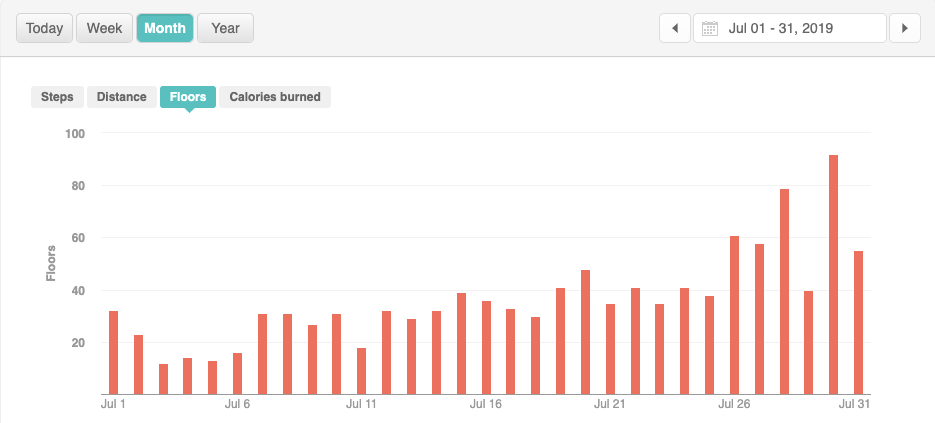Switch to Year view

[225, 28]
